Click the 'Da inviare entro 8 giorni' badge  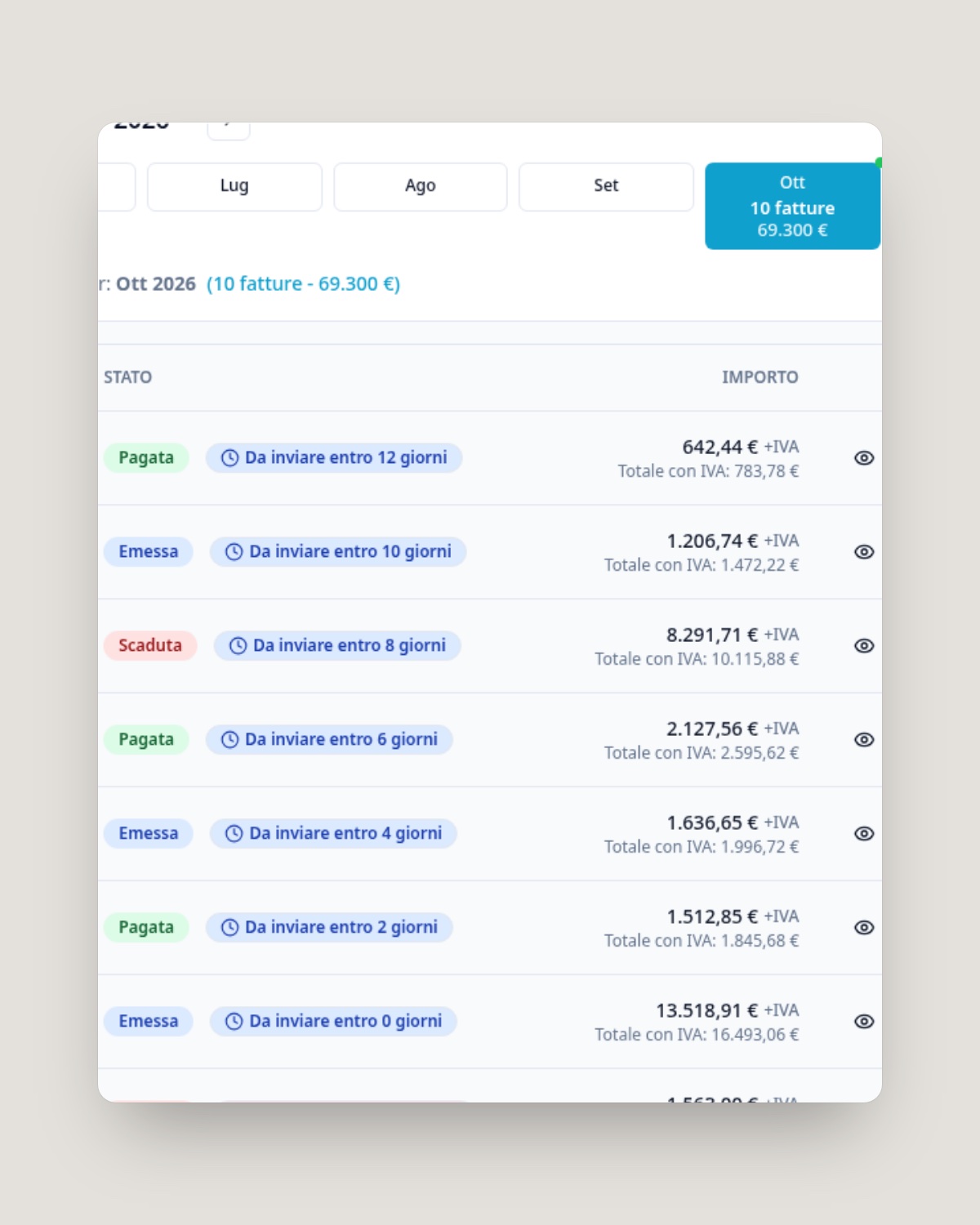tap(337, 646)
